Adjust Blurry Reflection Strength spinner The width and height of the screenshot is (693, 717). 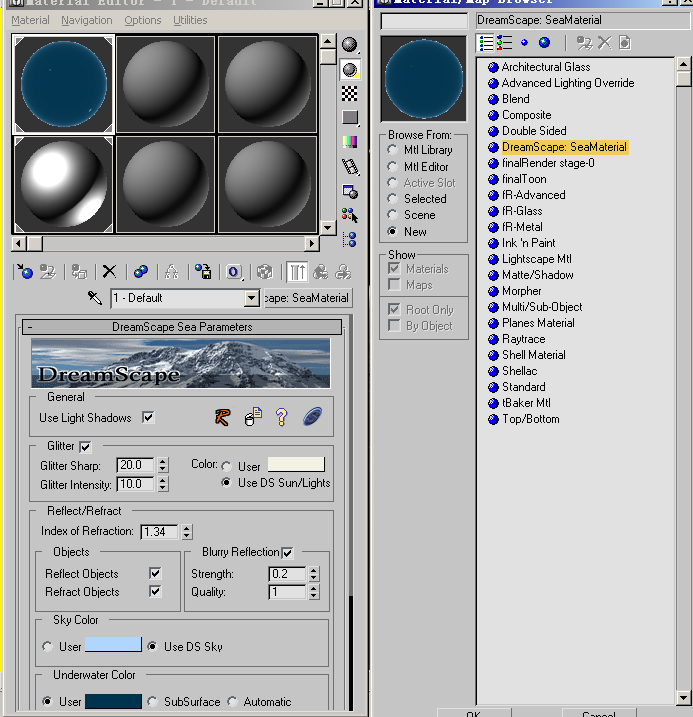click(314, 574)
